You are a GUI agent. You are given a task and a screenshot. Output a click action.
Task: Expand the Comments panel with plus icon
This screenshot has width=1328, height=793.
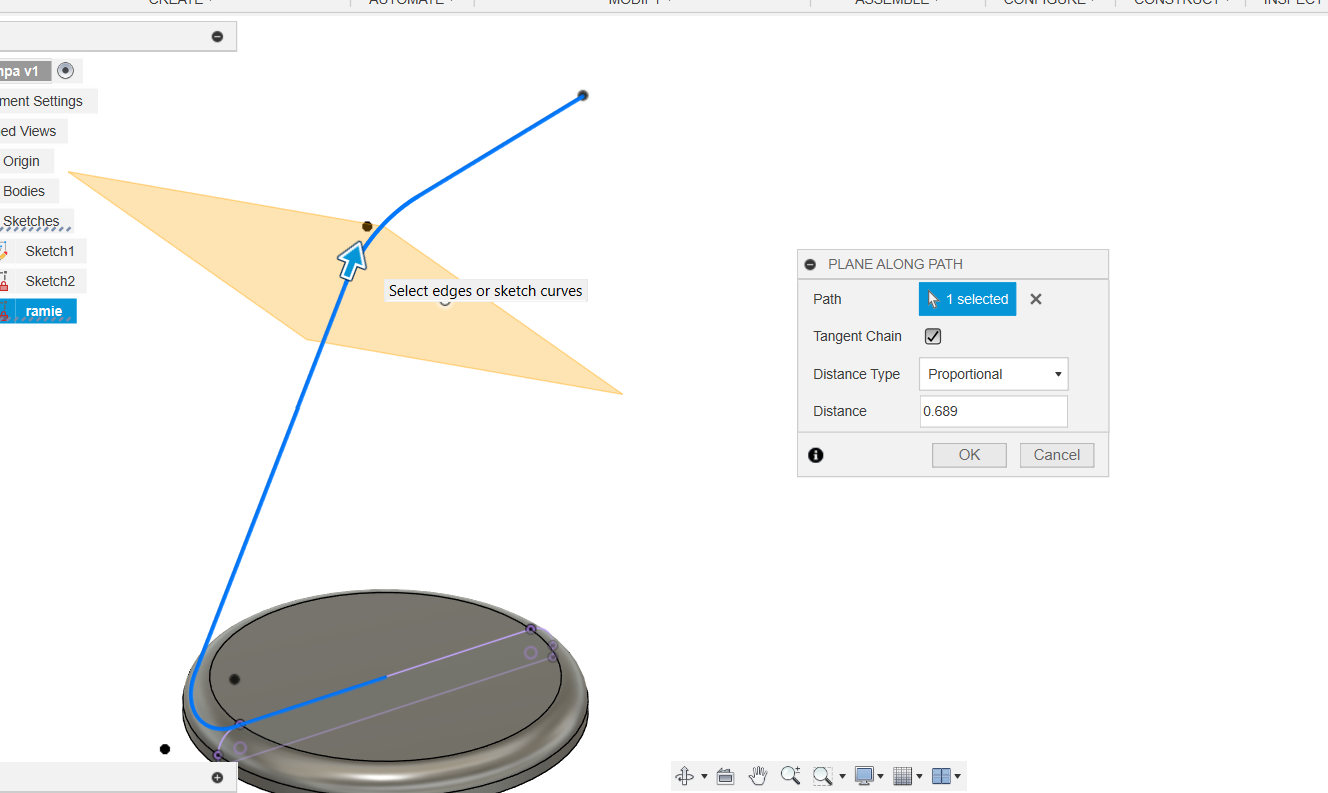coord(217,777)
